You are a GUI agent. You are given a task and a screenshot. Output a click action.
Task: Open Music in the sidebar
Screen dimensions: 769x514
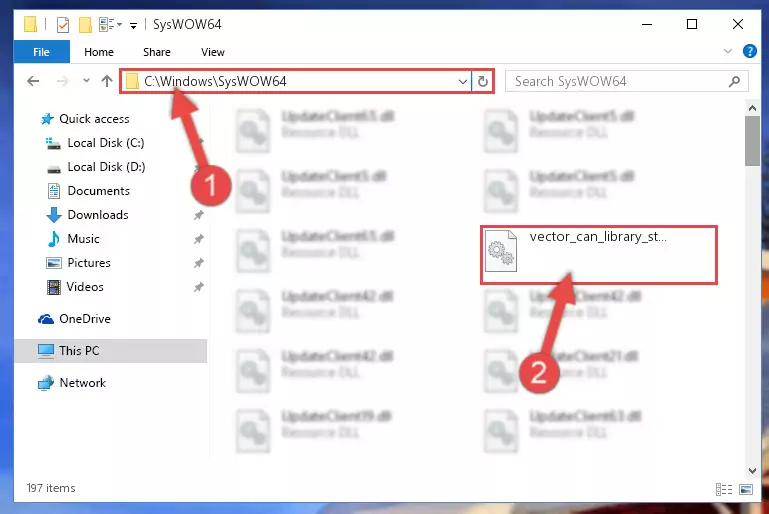tap(83, 239)
